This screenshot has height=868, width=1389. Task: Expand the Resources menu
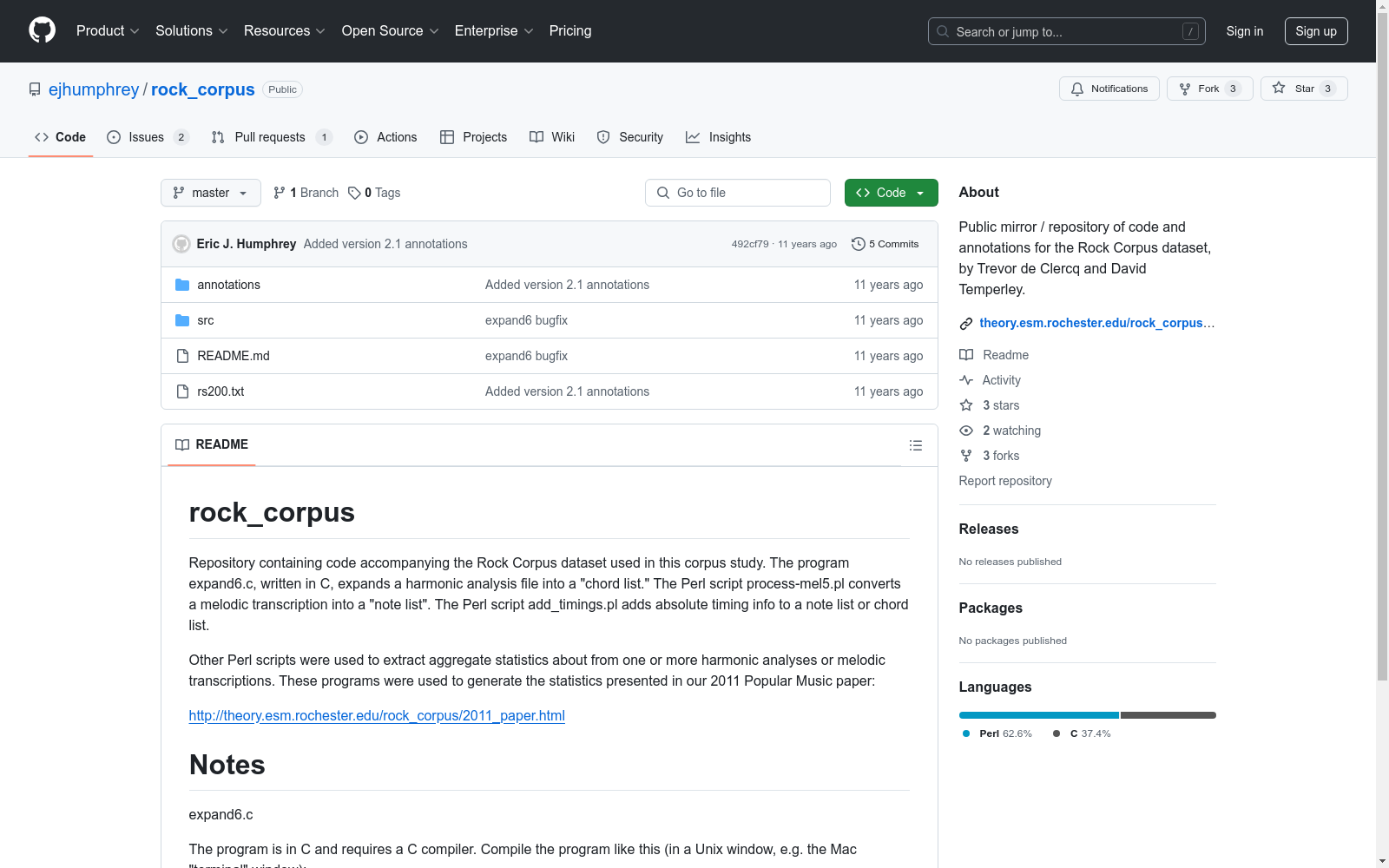click(x=285, y=31)
